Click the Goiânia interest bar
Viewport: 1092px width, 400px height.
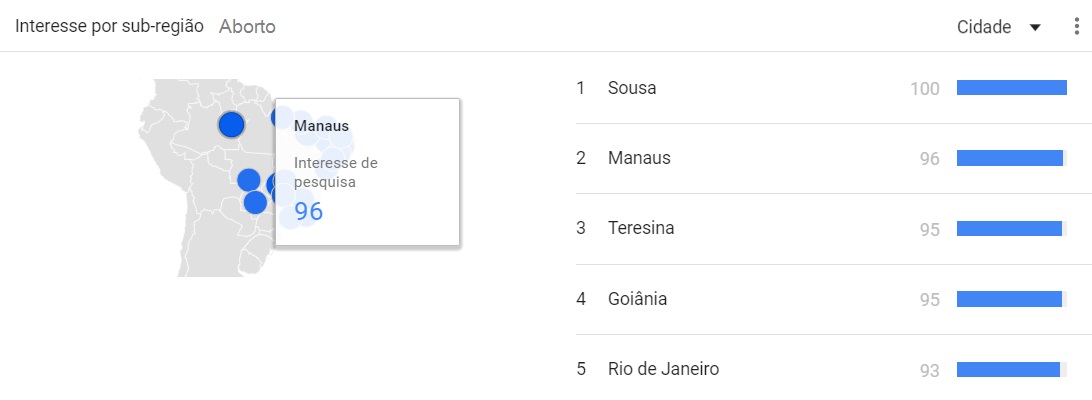coord(1009,299)
